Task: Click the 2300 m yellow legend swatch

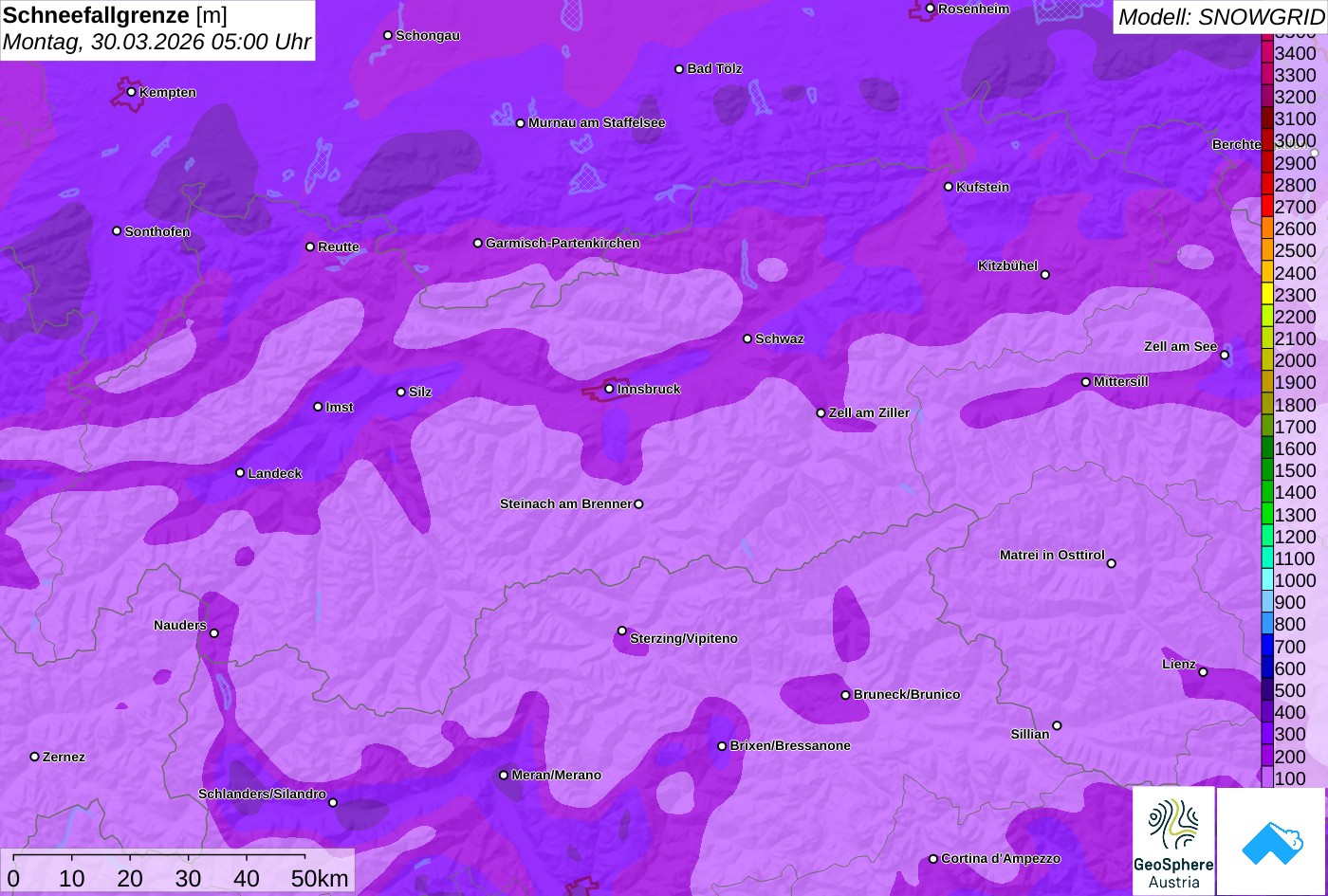Action: [1266, 295]
